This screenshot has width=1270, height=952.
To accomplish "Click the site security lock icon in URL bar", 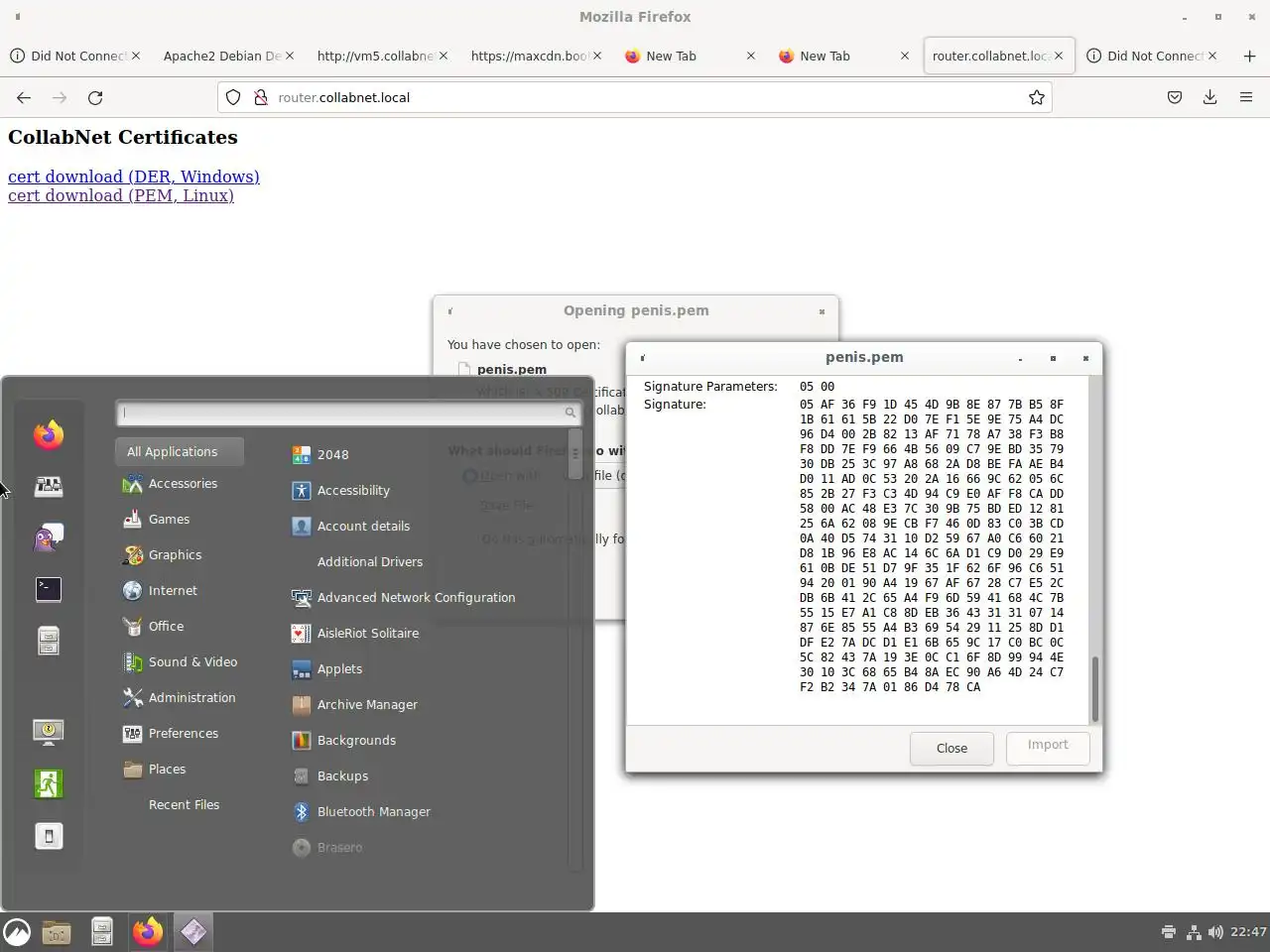I will click(x=261, y=97).
